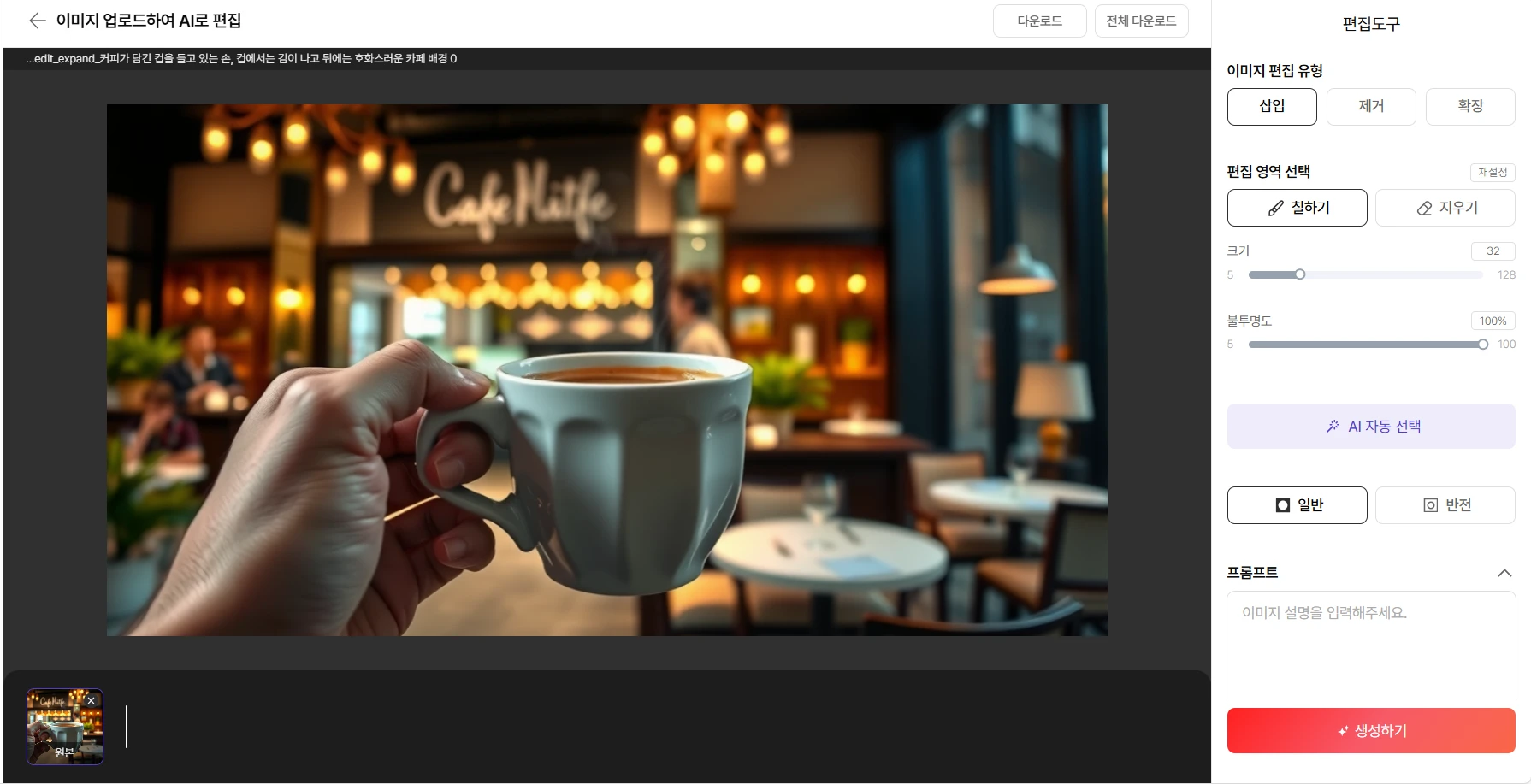
Task: Click the 크기 brush size slider handle
Action: (x=1300, y=274)
